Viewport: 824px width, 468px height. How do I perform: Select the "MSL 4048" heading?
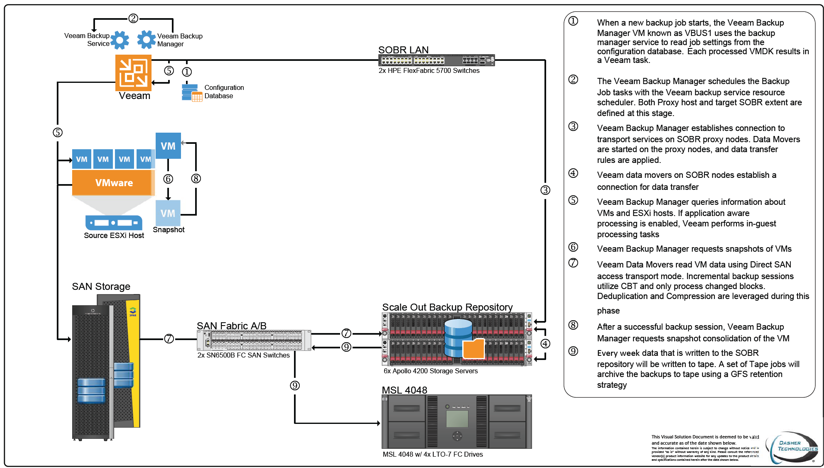[405, 390]
